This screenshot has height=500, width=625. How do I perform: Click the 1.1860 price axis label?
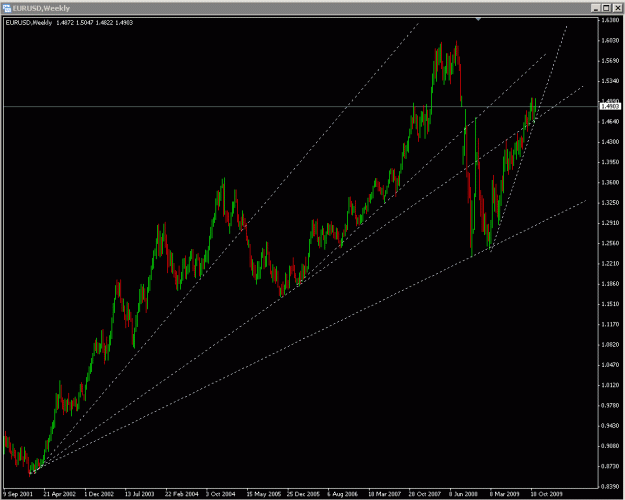(x=610, y=283)
